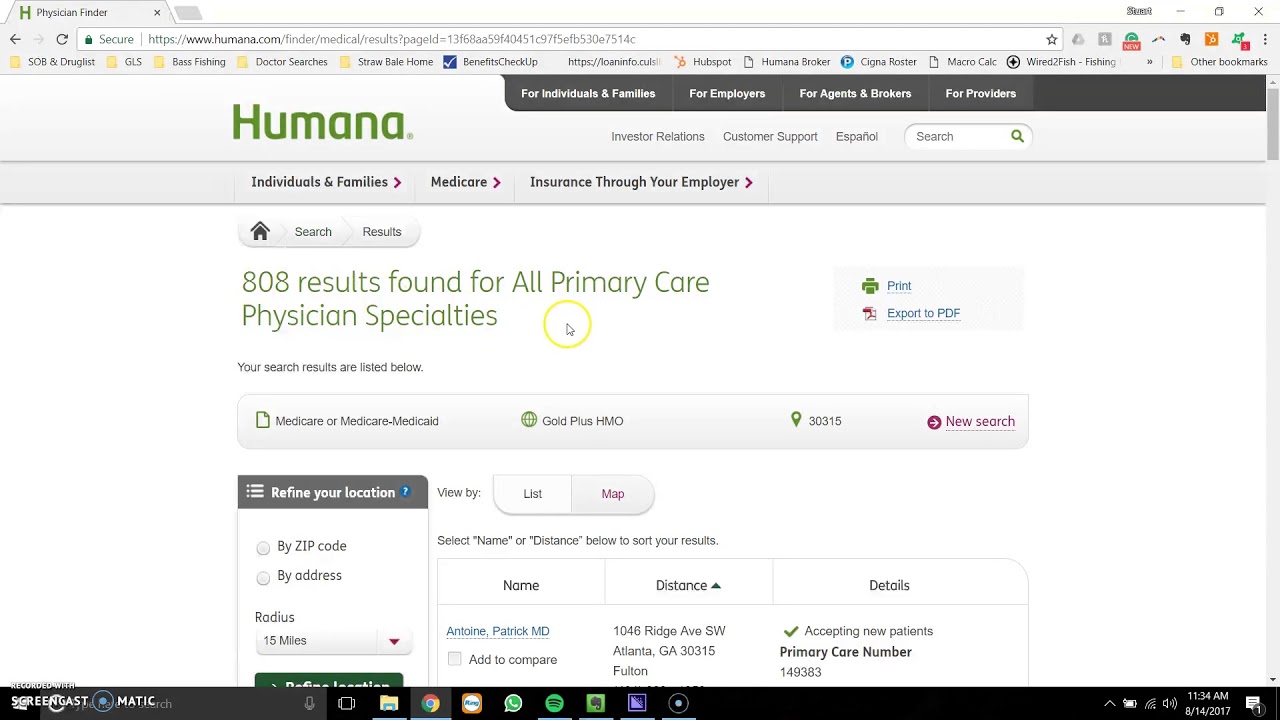Image resolution: width=1280 pixels, height=720 pixels.
Task: Click the HubSpot extension icon
Action: click(x=1211, y=39)
